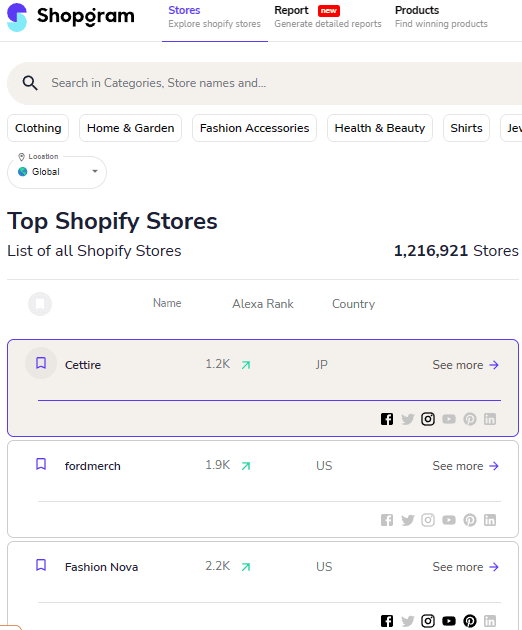The width and height of the screenshot is (522, 630).
Task: Open Cettire's YouTube icon
Action: point(449,419)
